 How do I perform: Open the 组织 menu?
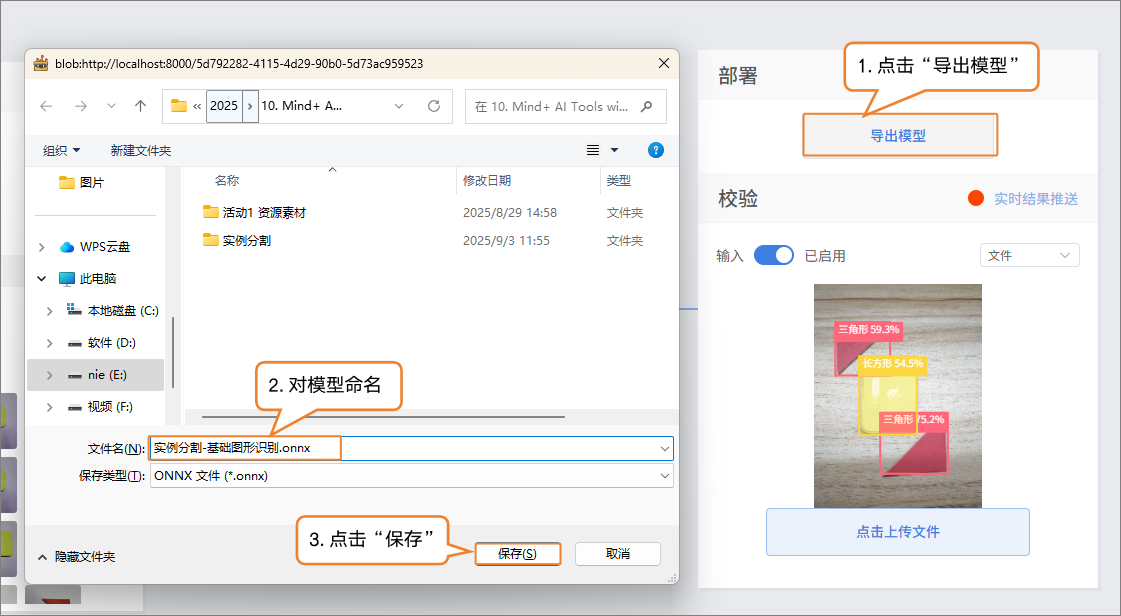pyautogui.click(x=61, y=150)
